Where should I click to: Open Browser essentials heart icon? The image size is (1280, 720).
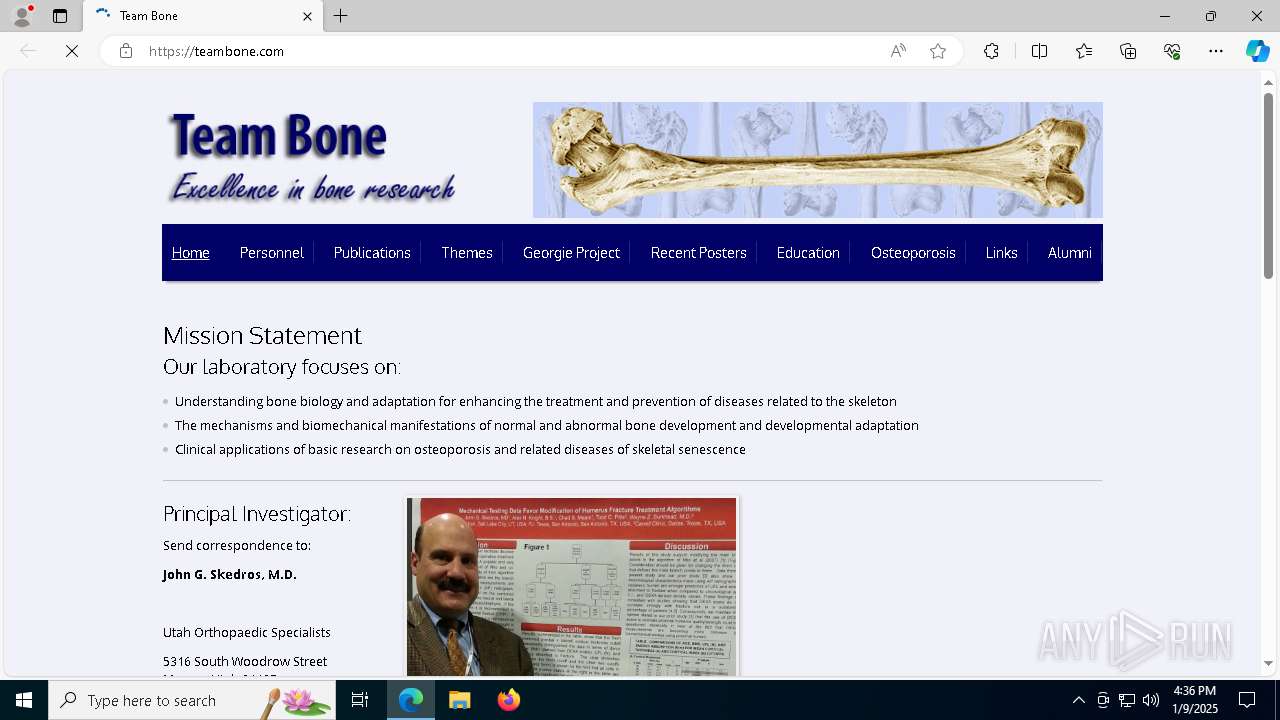(1172, 51)
